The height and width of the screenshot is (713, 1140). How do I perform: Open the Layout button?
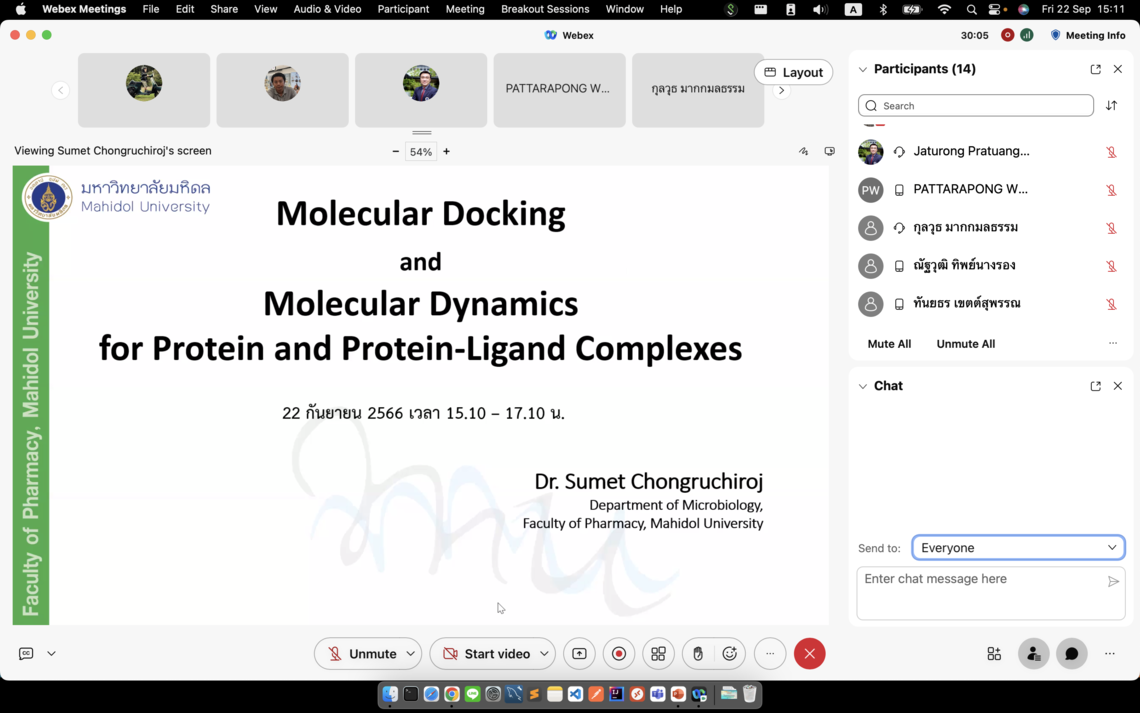point(793,72)
